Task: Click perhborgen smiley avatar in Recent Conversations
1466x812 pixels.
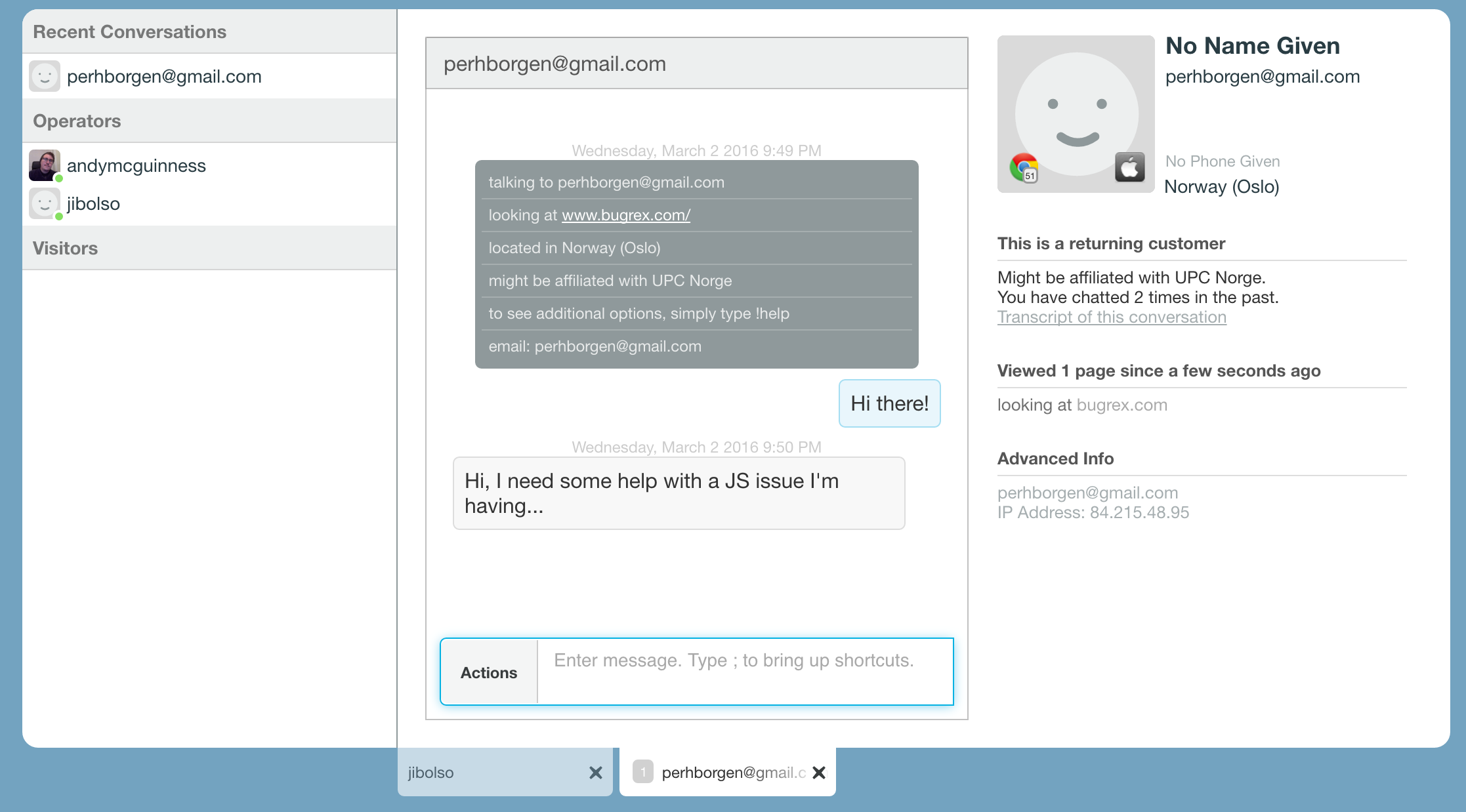Action: click(45, 76)
